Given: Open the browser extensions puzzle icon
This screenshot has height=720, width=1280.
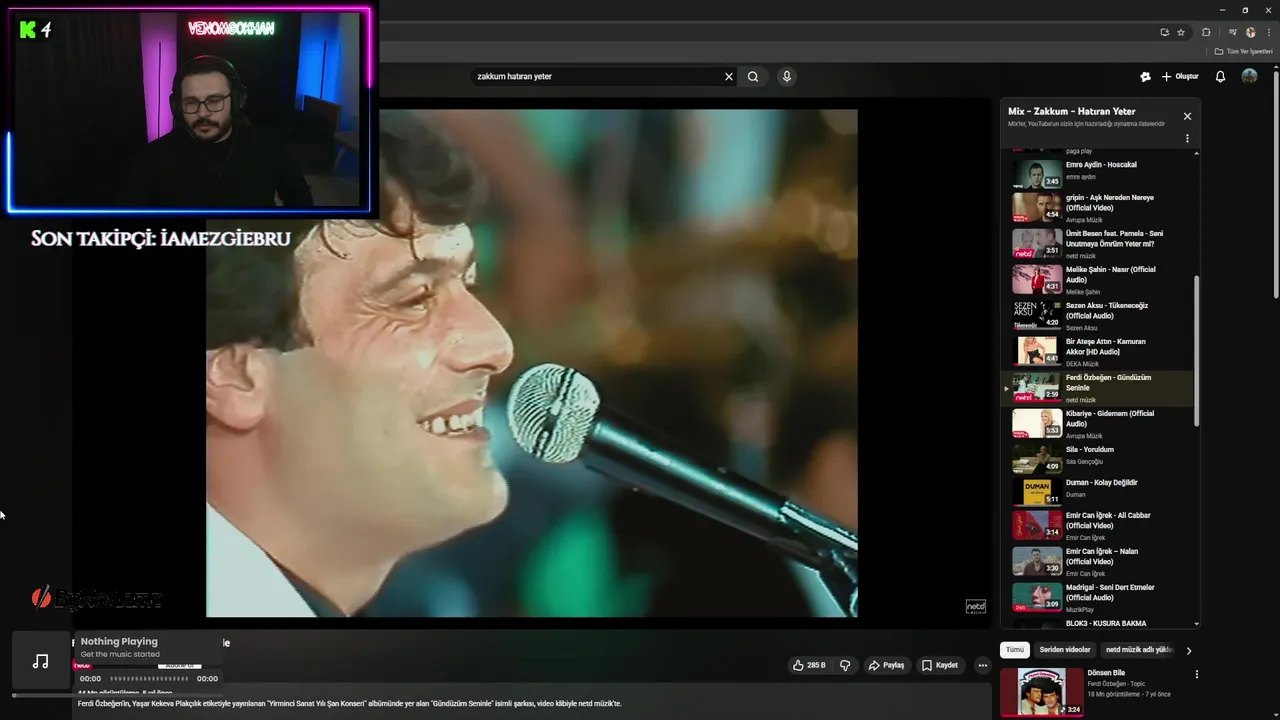Looking at the screenshot, I should pos(1206,32).
